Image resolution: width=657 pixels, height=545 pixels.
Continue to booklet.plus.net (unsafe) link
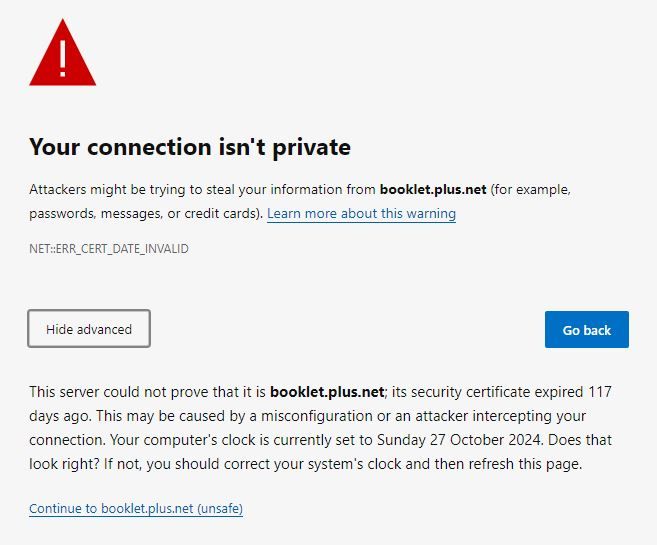(x=136, y=509)
